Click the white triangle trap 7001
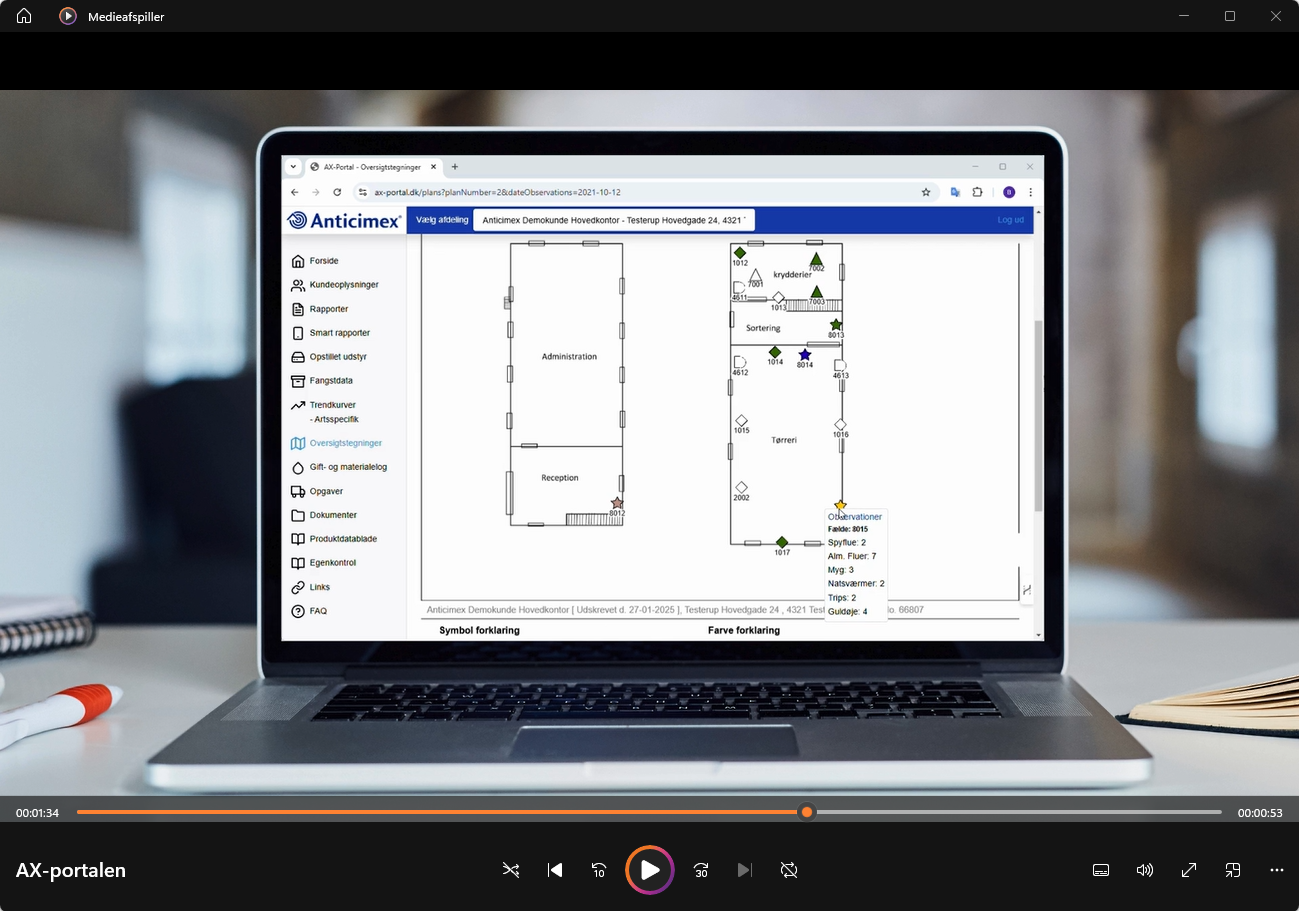The width and height of the screenshot is (1299, 911). coord(755,275)
